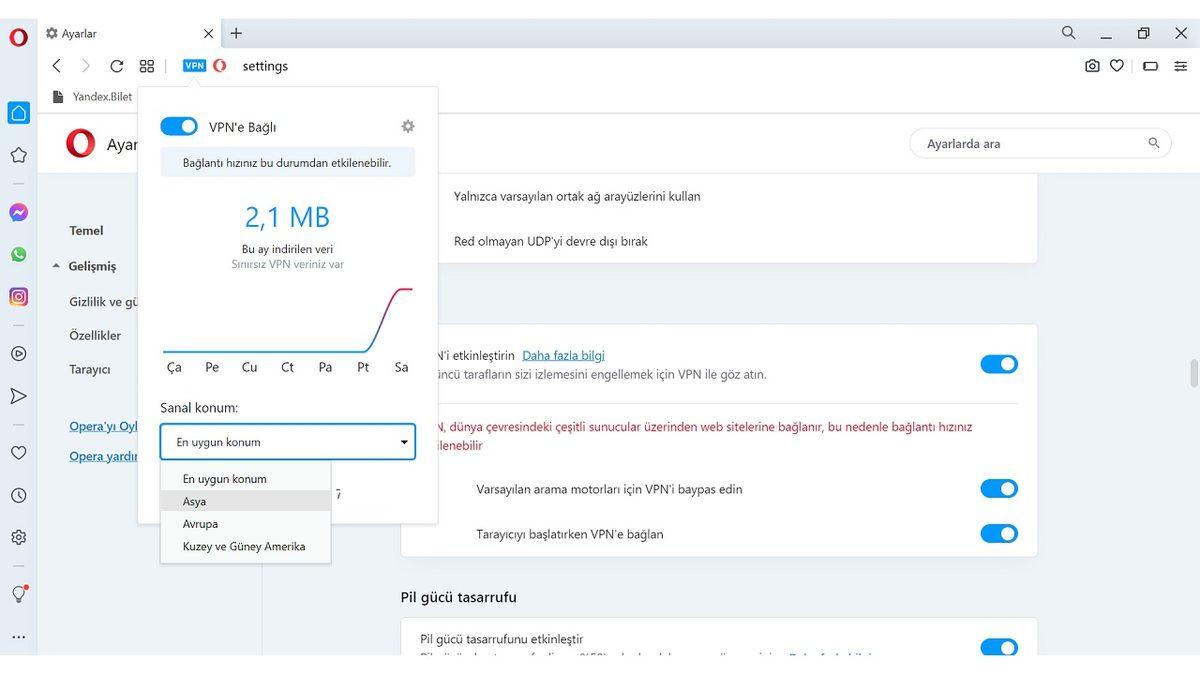
Task: Select "Asya" as virtual location
Action: click(194, 501)
